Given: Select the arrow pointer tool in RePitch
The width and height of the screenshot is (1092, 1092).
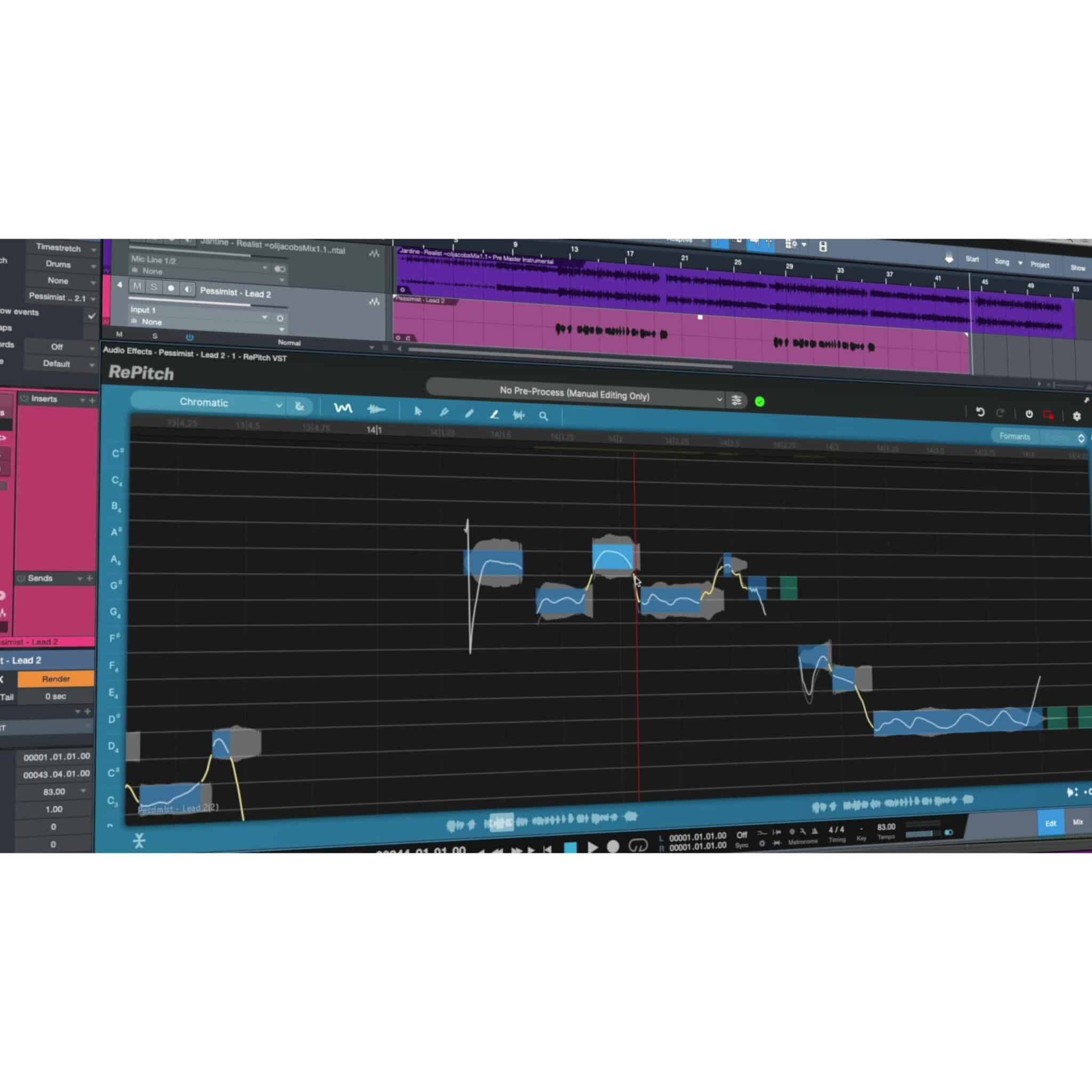Looking at the screenshot, I should pyautogui.click(x=417, y=412).
